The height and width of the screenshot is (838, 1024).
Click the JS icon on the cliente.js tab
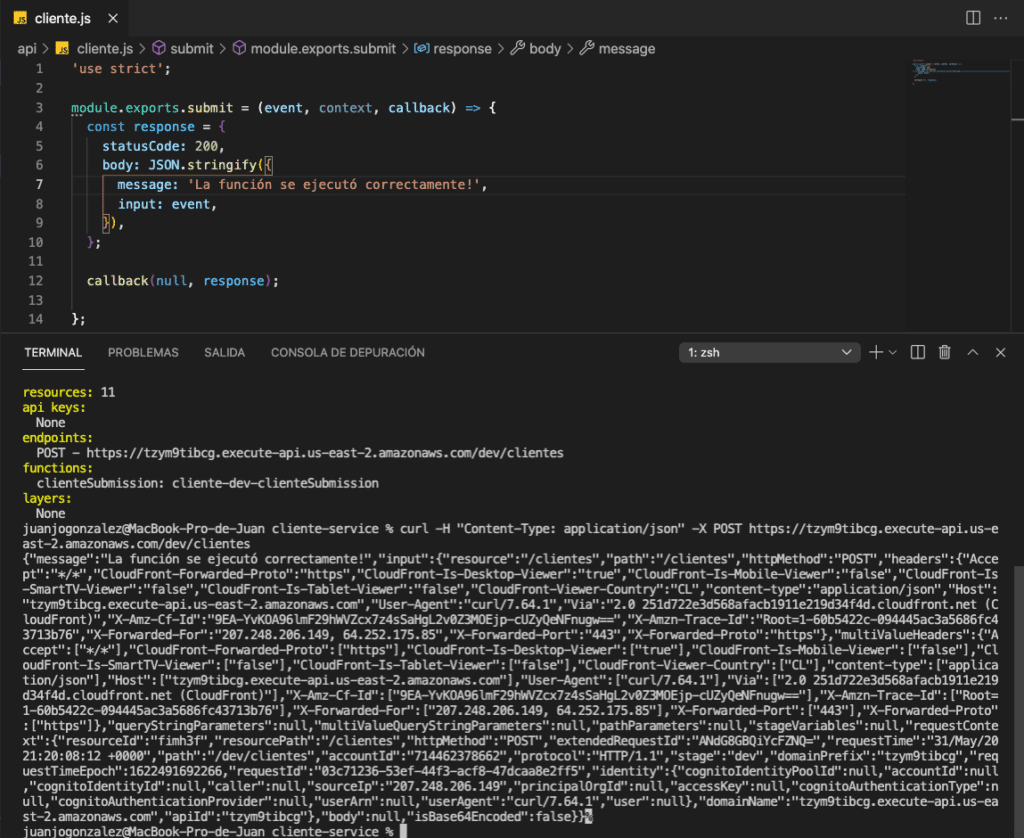click(x=20, y=18)
